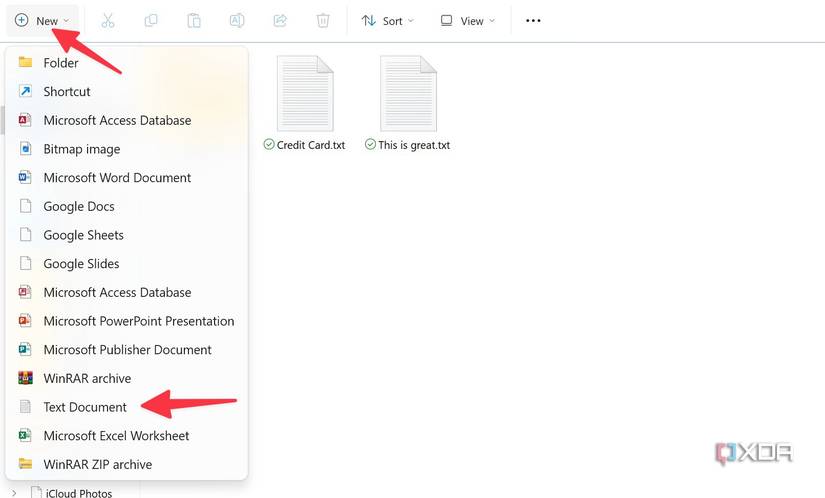Click the Cut scissors icon
Viewport: 825px width, 498px height.
(x=108, y=21)
